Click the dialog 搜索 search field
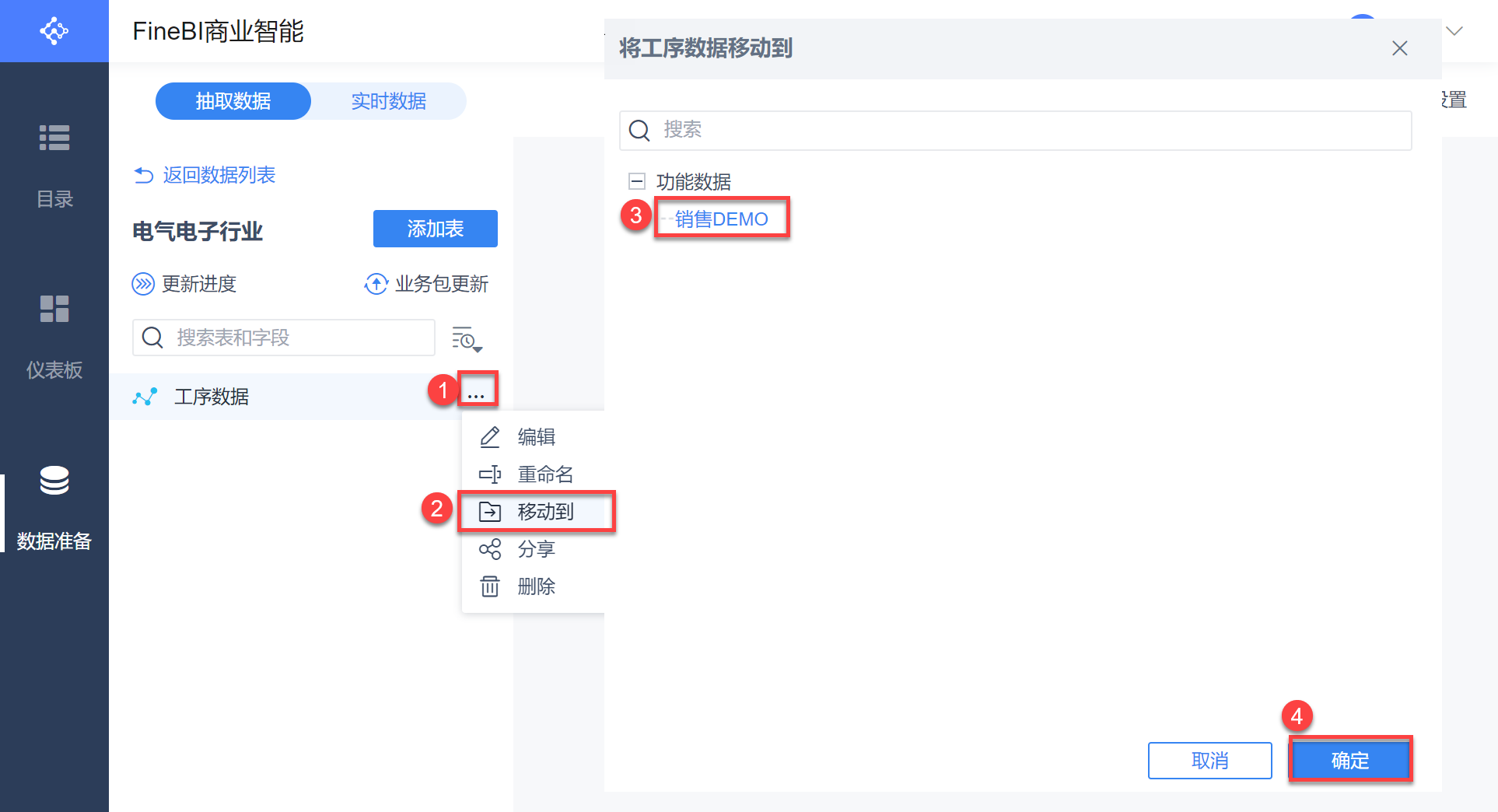 click(x=1015, y=130)
